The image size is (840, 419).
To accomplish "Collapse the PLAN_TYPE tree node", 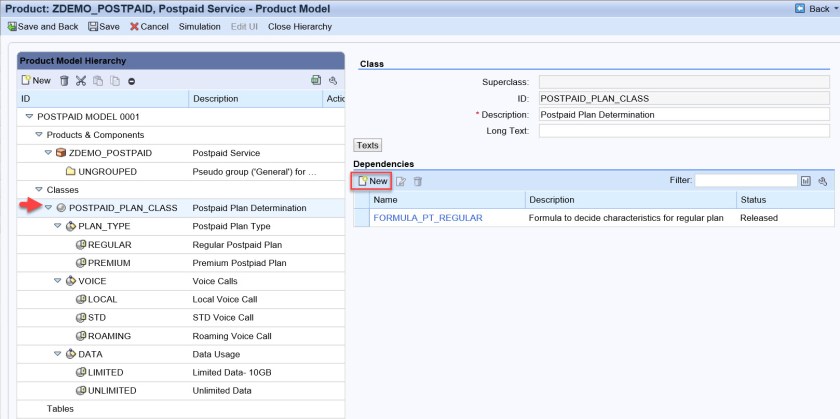I will (x=58, y=226).
